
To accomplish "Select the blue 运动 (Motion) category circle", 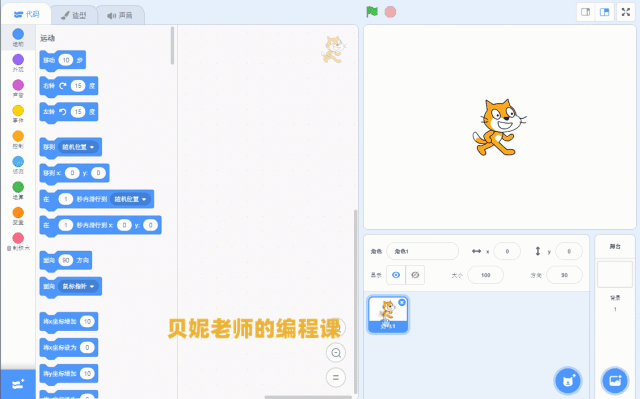I will pos(18,34).
